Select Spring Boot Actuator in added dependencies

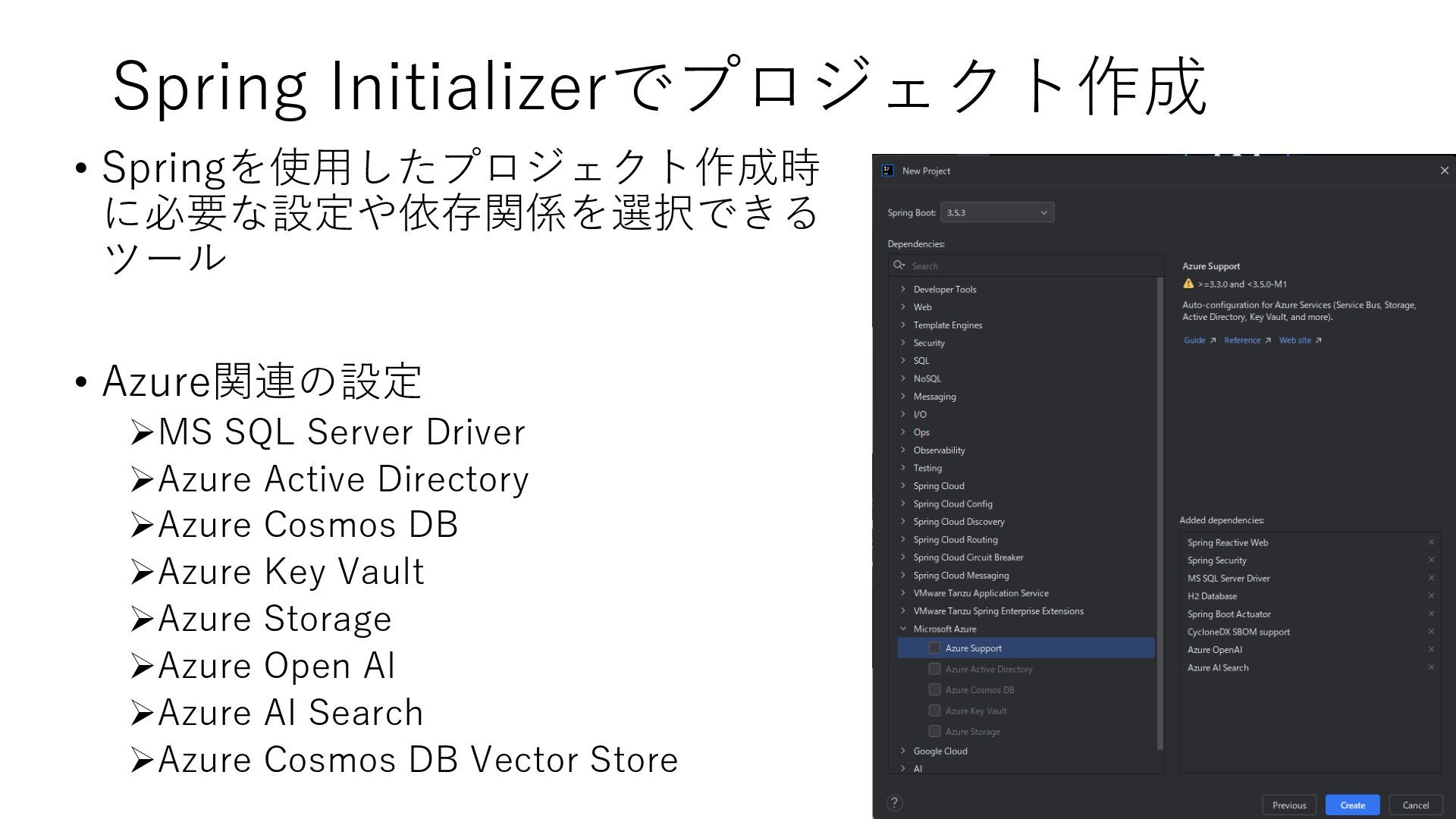click(1228, 613)
